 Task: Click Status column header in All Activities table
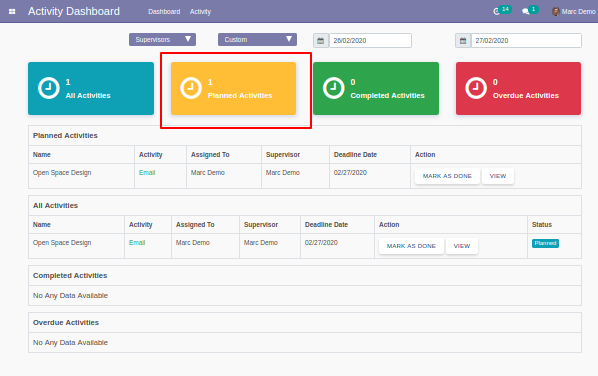542,225
